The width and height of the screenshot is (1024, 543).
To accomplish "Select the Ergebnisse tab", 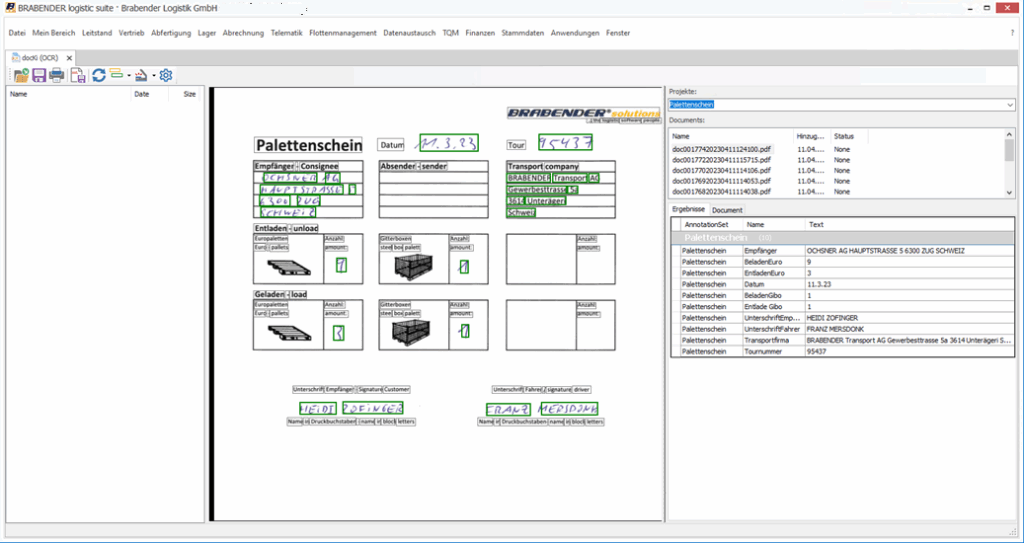I will 688,210.
